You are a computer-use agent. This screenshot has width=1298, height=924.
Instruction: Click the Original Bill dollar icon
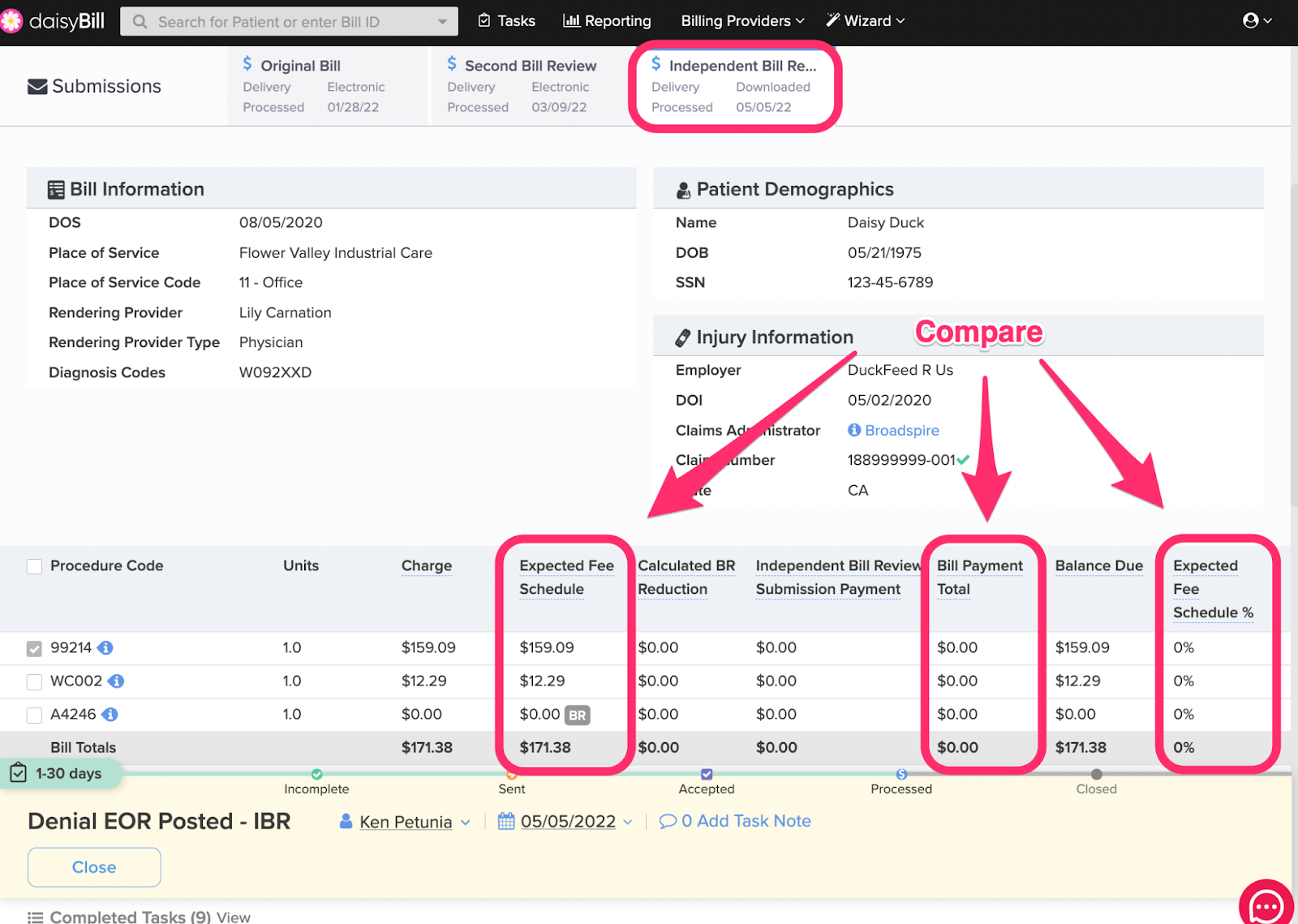pos(247,64)
